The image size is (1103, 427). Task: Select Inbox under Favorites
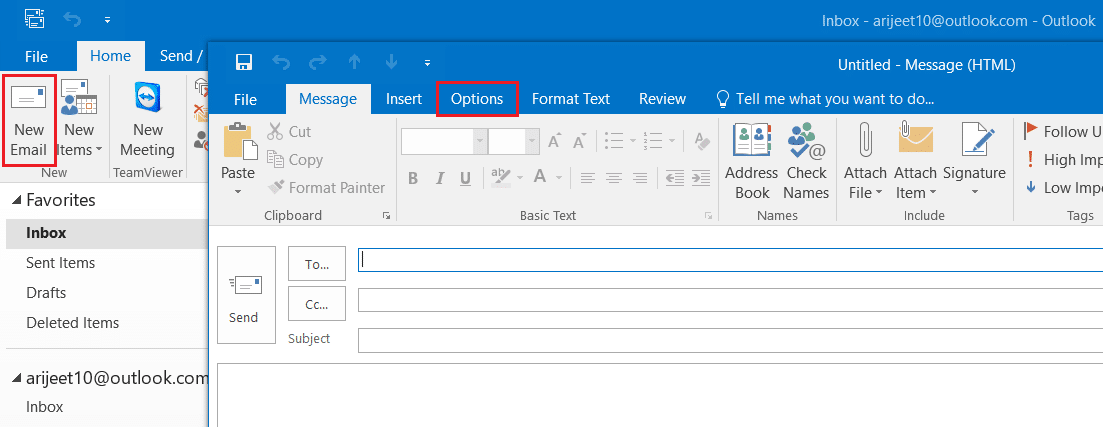coord(107,233)
